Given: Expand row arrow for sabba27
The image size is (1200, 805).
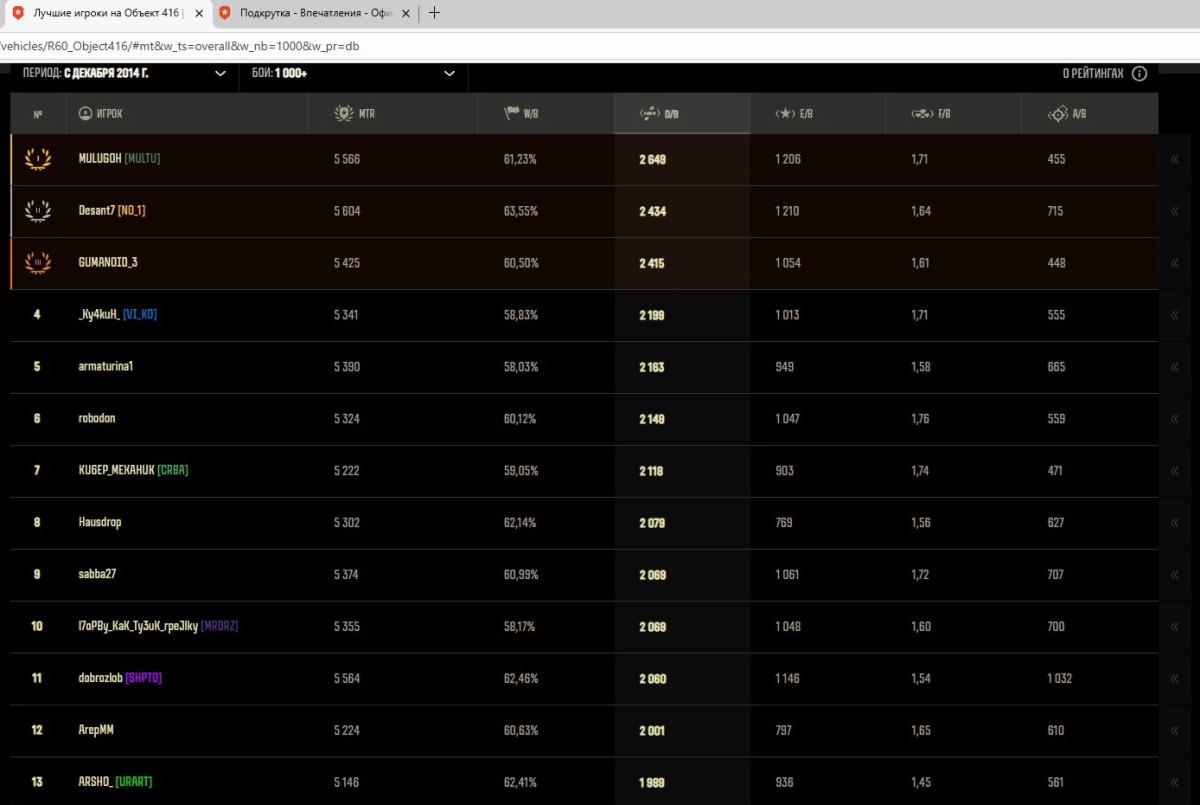Looking at the screenshot, I should point(1175,575).
